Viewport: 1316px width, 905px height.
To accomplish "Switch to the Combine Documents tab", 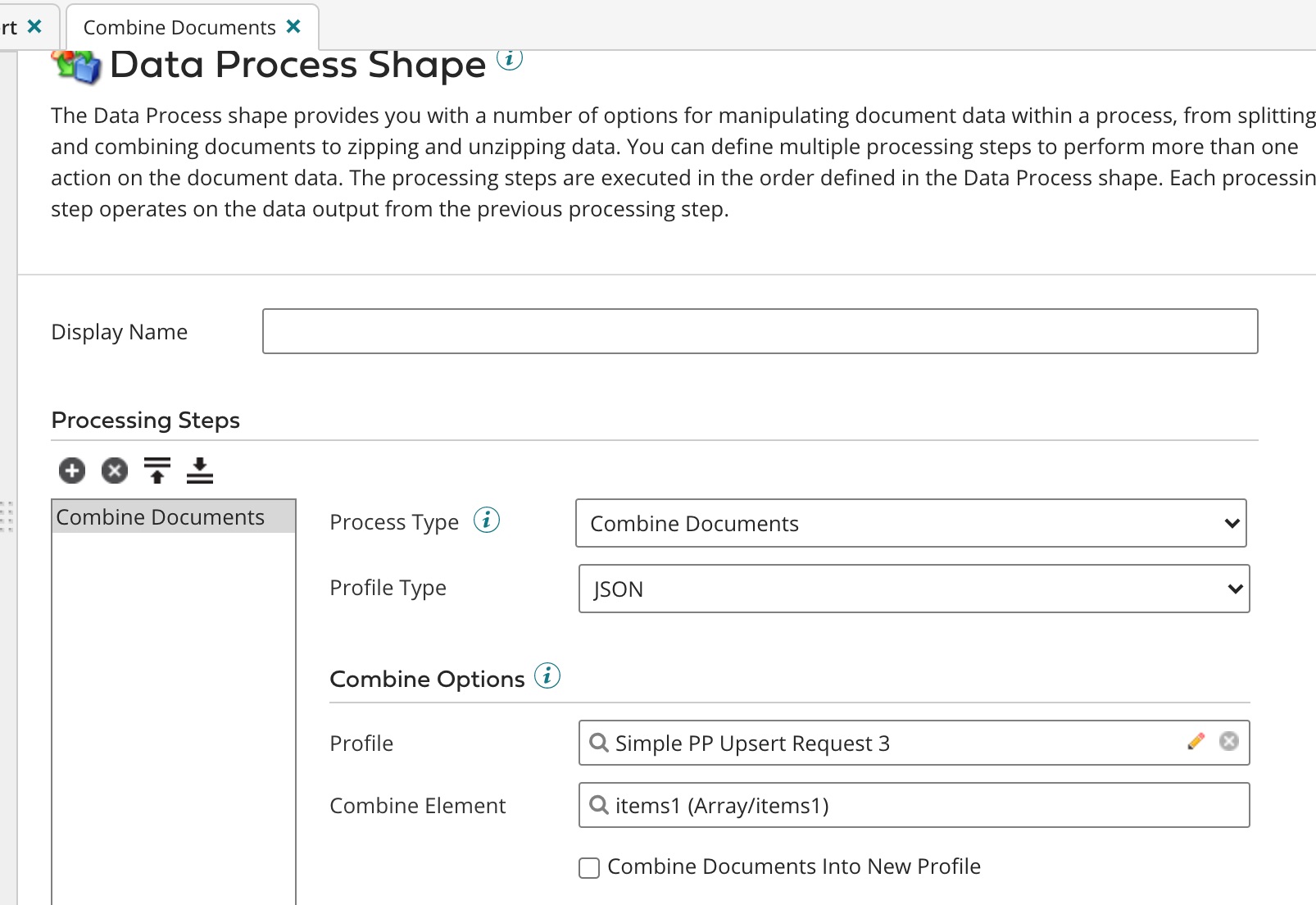I will 179,26.
